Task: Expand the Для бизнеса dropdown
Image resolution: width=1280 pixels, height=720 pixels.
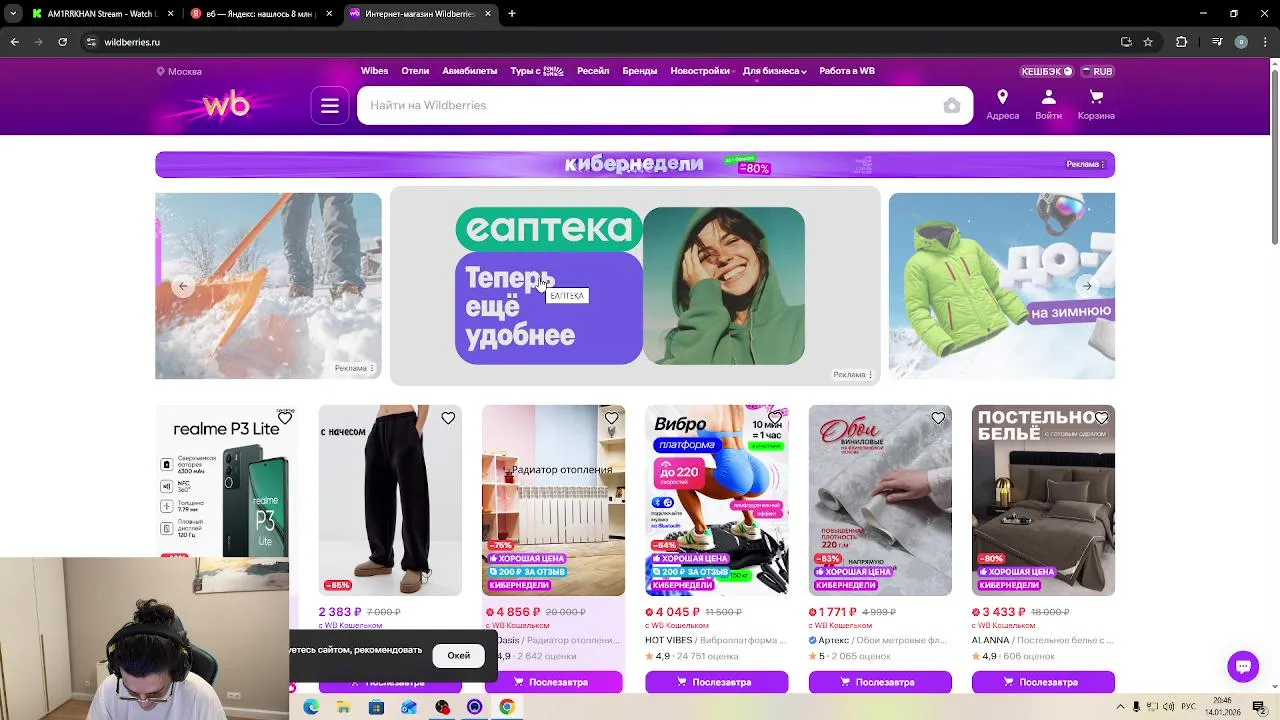Action: pyautogui.click(x=774, y=71)
